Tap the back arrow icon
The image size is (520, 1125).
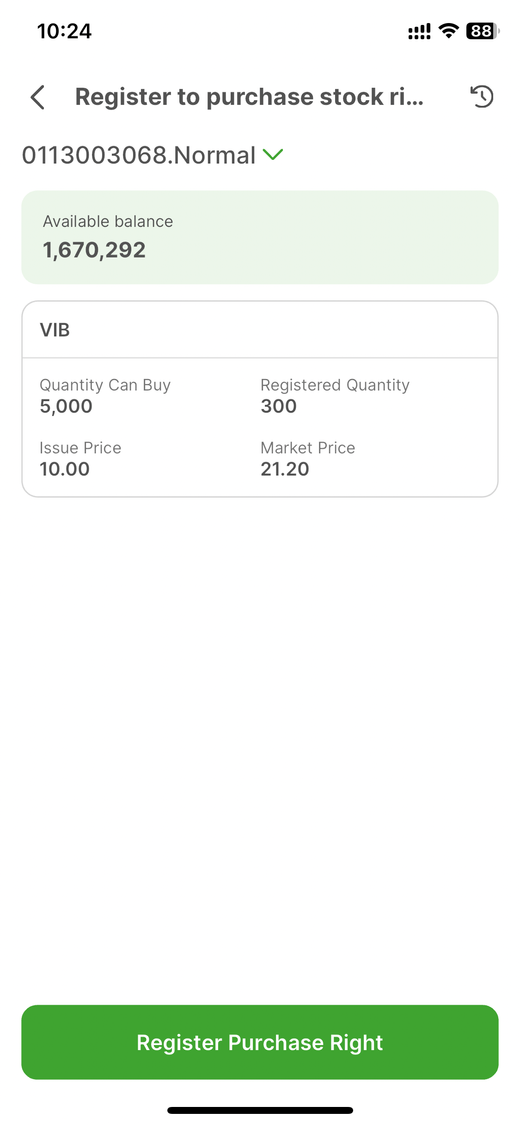click(38, 97)
